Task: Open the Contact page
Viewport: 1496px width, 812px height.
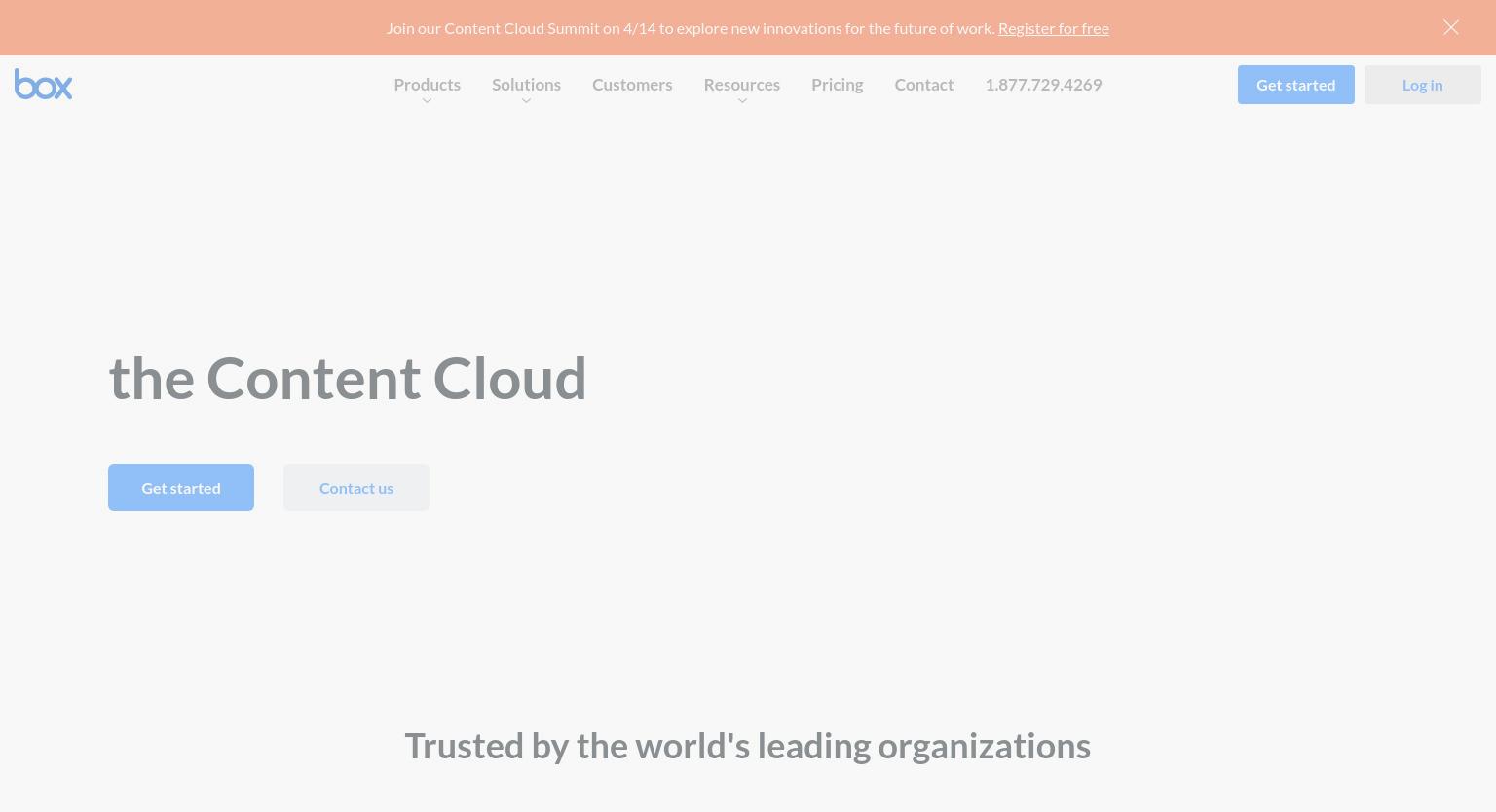Action: (x=924, y=85)
